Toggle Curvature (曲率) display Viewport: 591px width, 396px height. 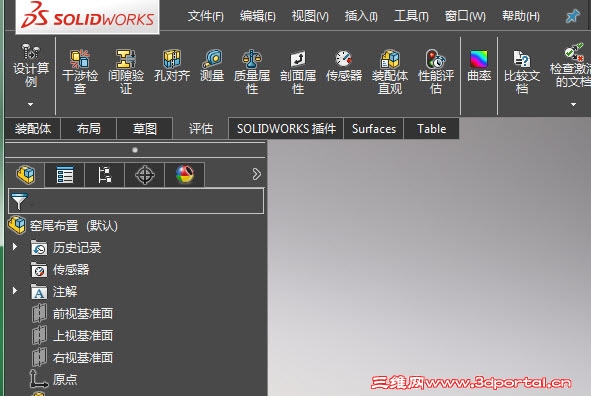point(479,66)
